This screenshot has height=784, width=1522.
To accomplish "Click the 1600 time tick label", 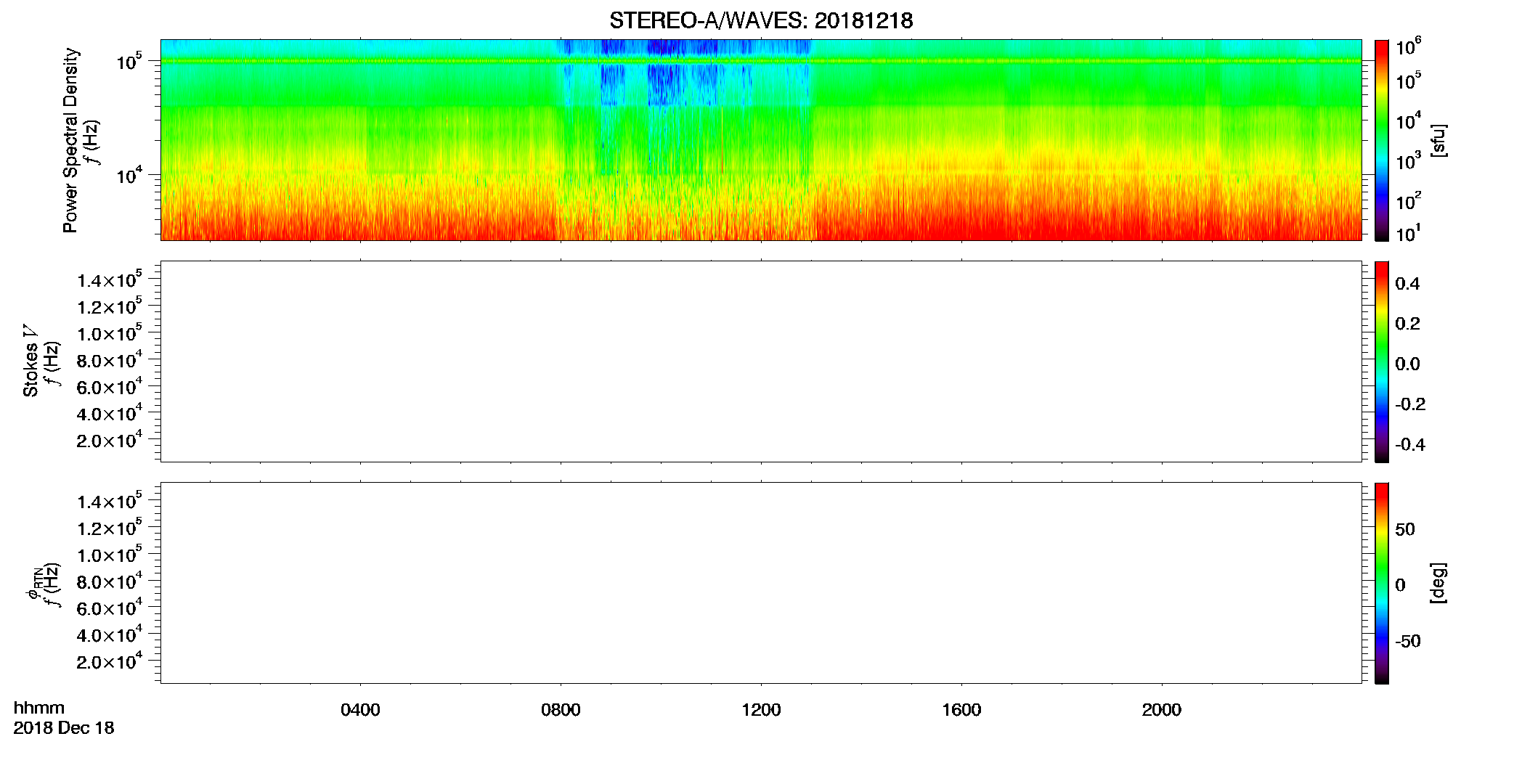I will point(961,710).
